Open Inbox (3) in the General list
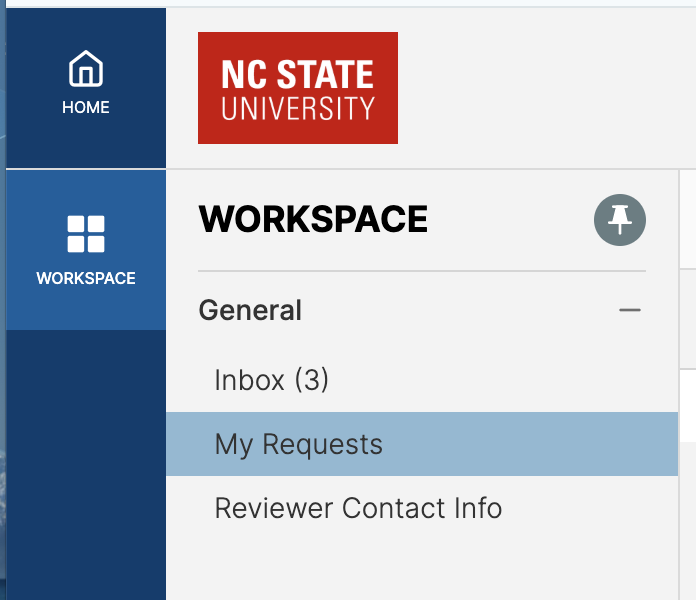 (271, 380)
